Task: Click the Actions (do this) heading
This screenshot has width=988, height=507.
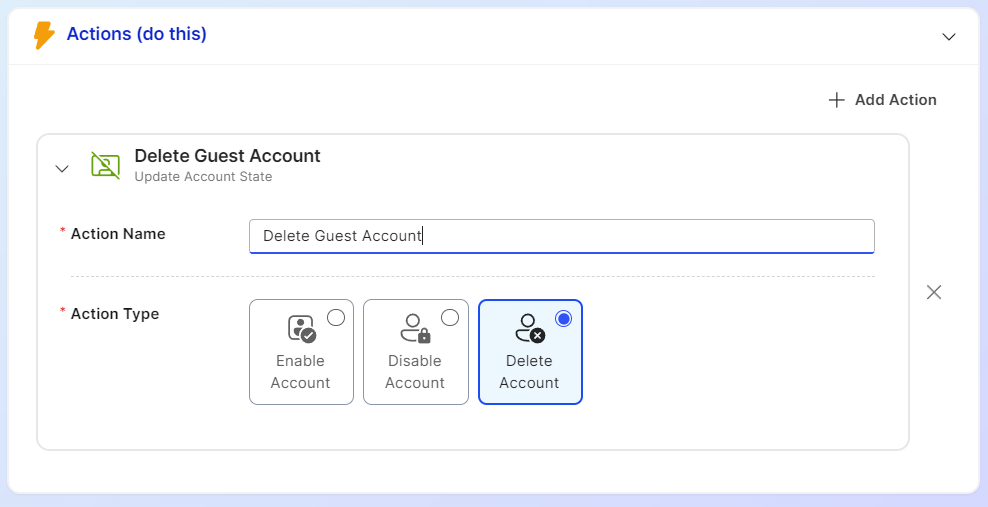Action: pos(137,34)
